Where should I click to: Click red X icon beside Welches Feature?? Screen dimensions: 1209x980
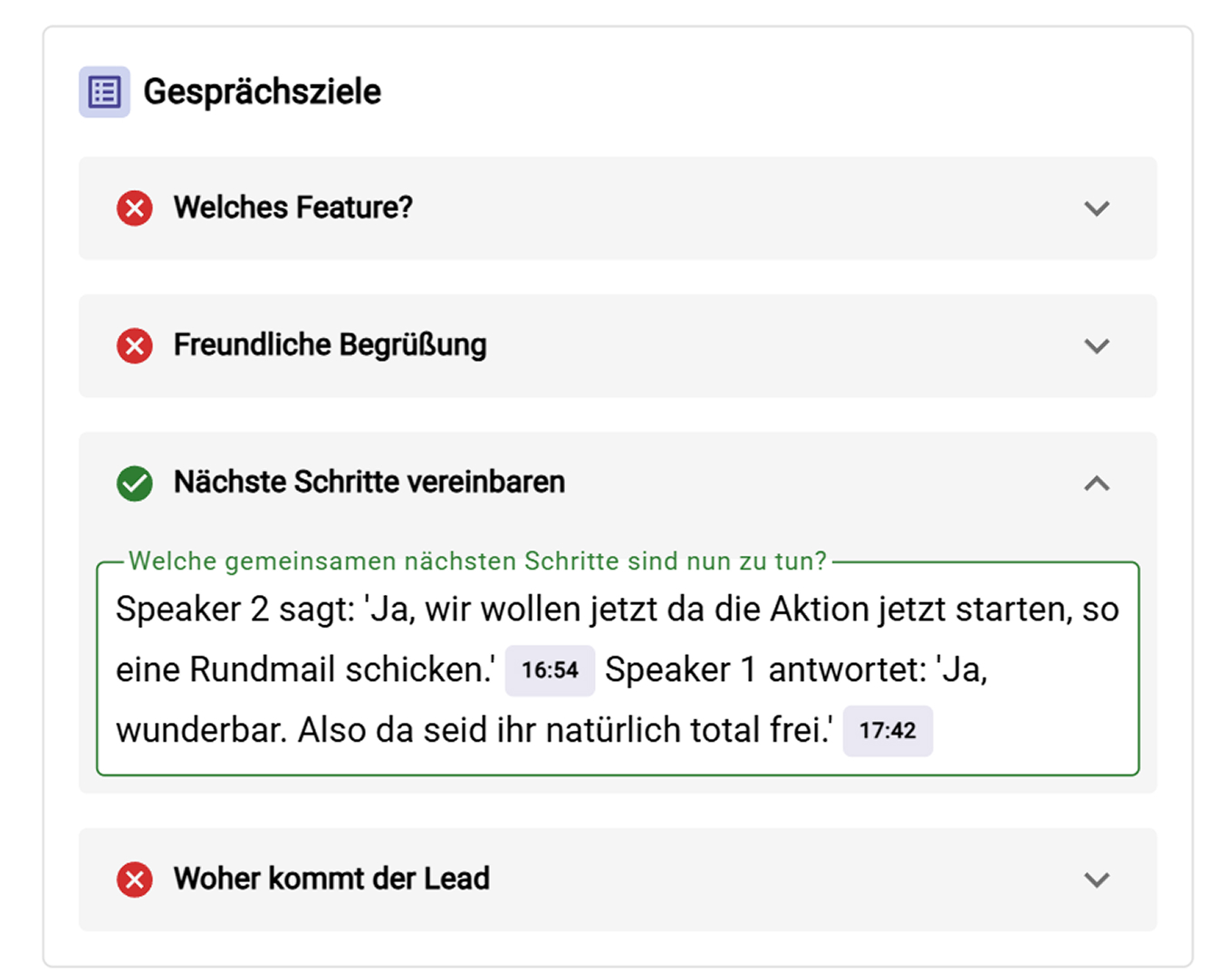[134, 208]
